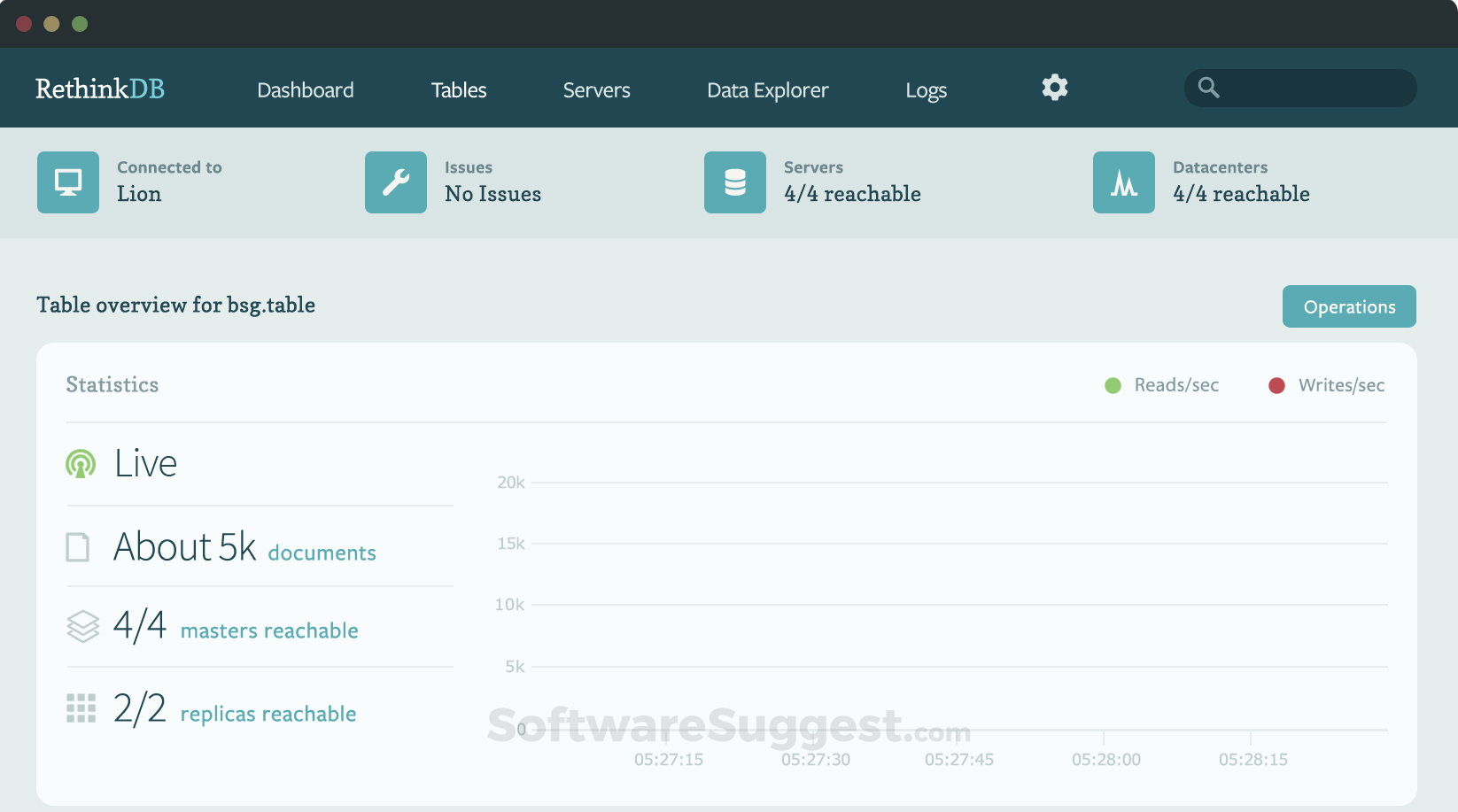Follow the documents link
The width and height of the screenshot is (1458, 812).
322,553
